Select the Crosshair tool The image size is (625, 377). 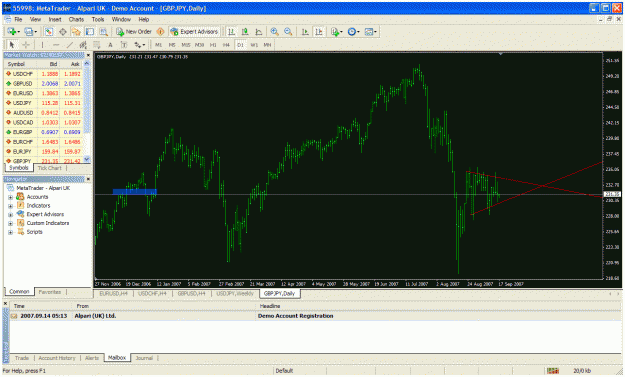tap(26, 45)
